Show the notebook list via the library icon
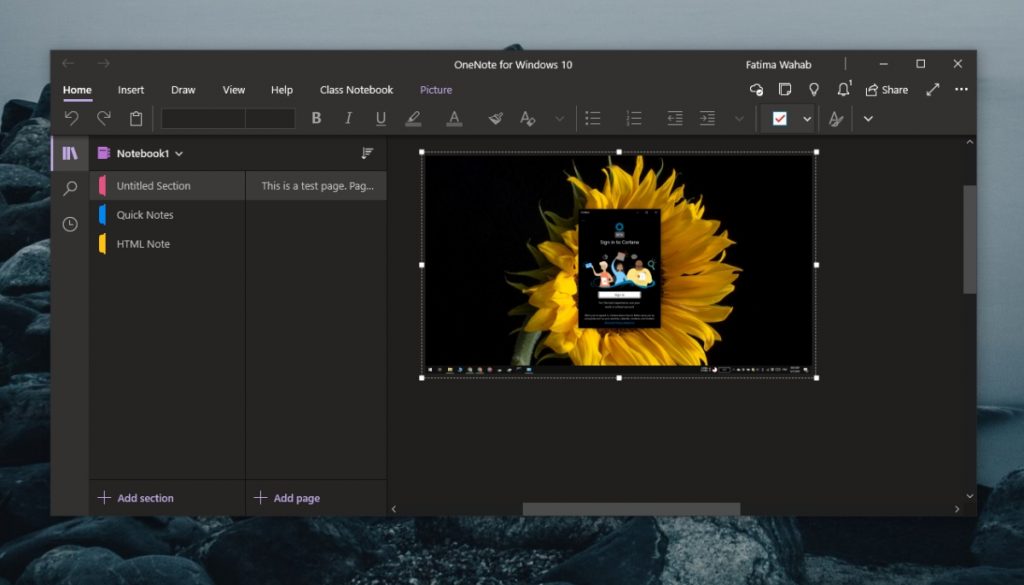Viewport: 1024px width, 585px height. click(x=69, y=152)
